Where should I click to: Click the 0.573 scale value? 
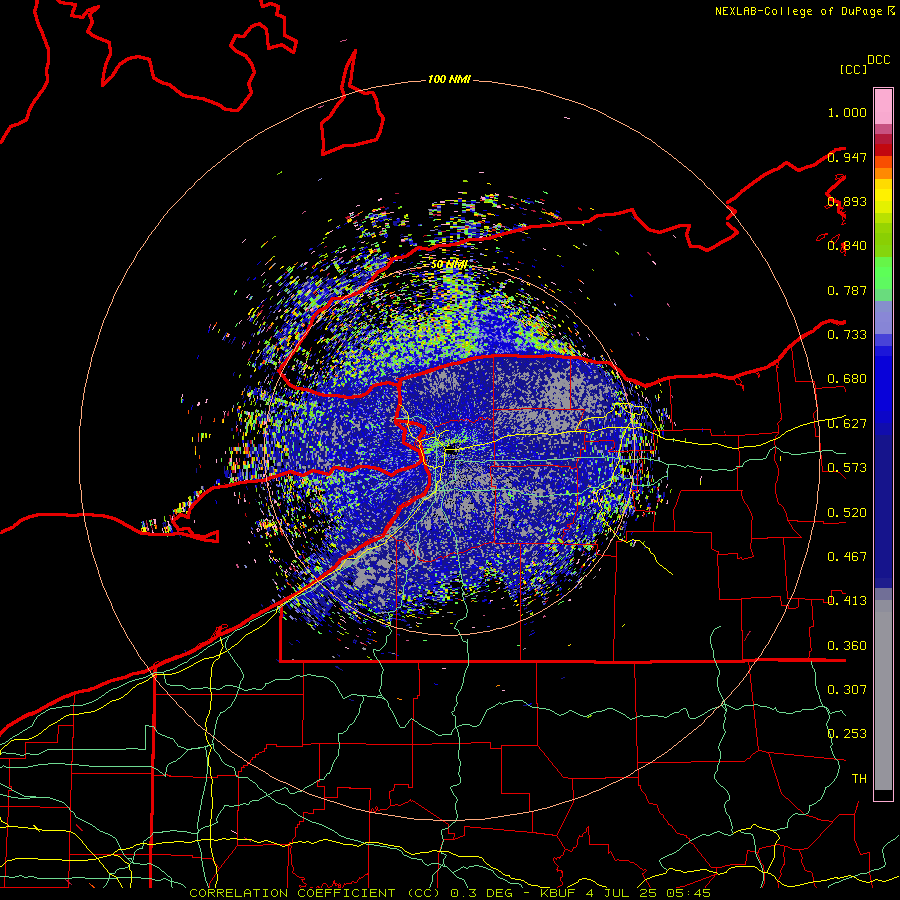click(847, 467)
